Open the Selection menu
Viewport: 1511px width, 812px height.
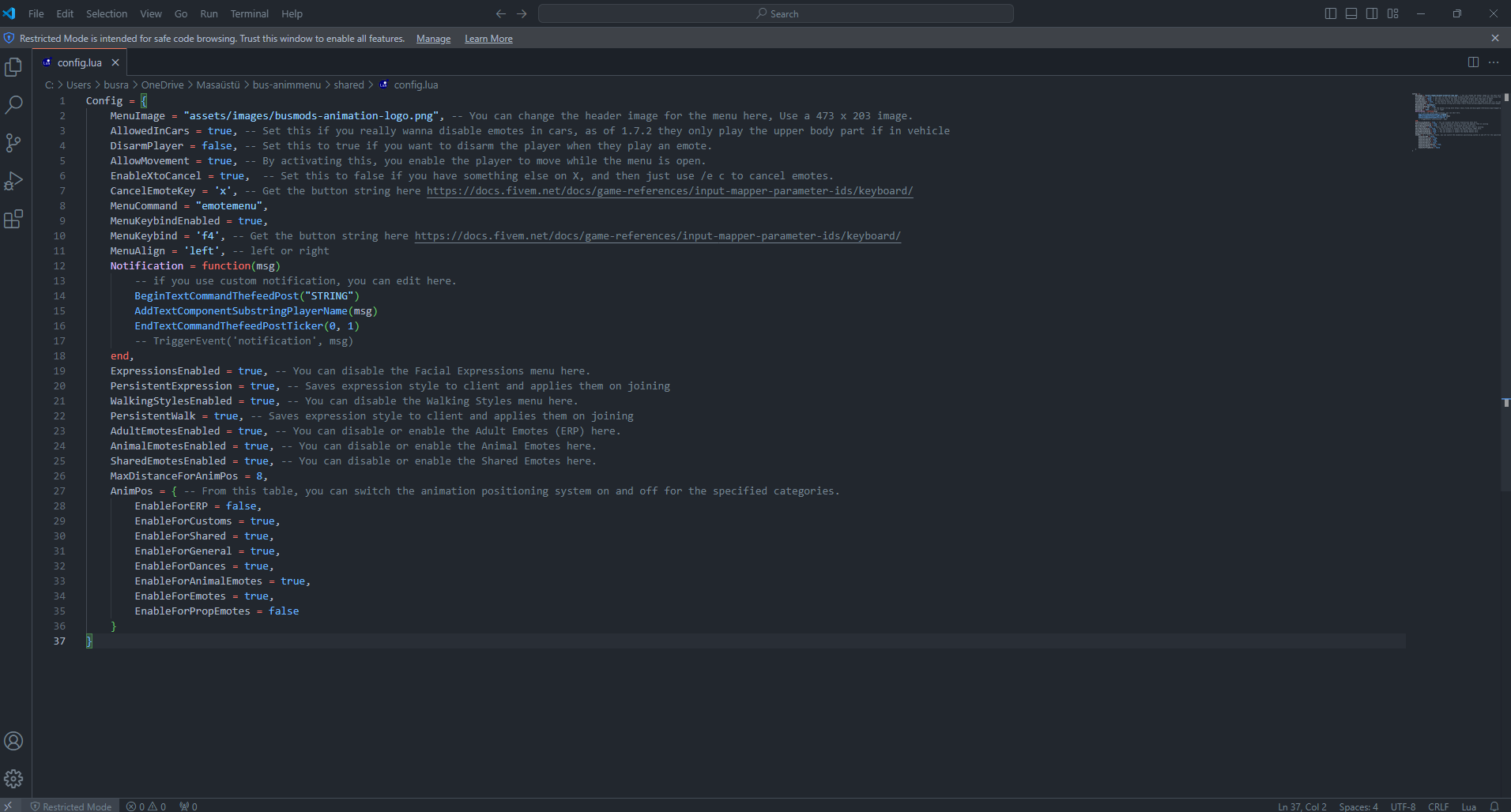coord(107,13)
